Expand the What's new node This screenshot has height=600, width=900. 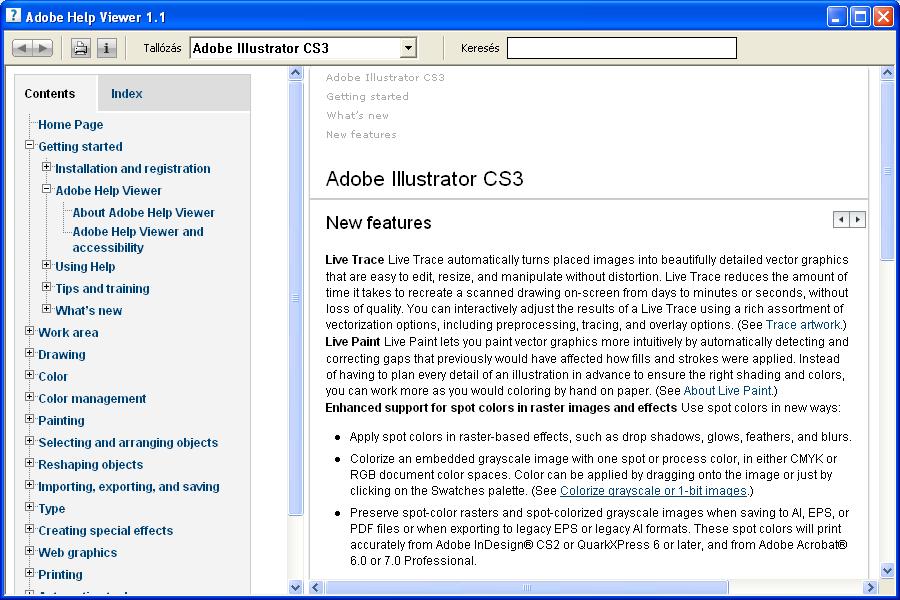click(x=46, y=309)
